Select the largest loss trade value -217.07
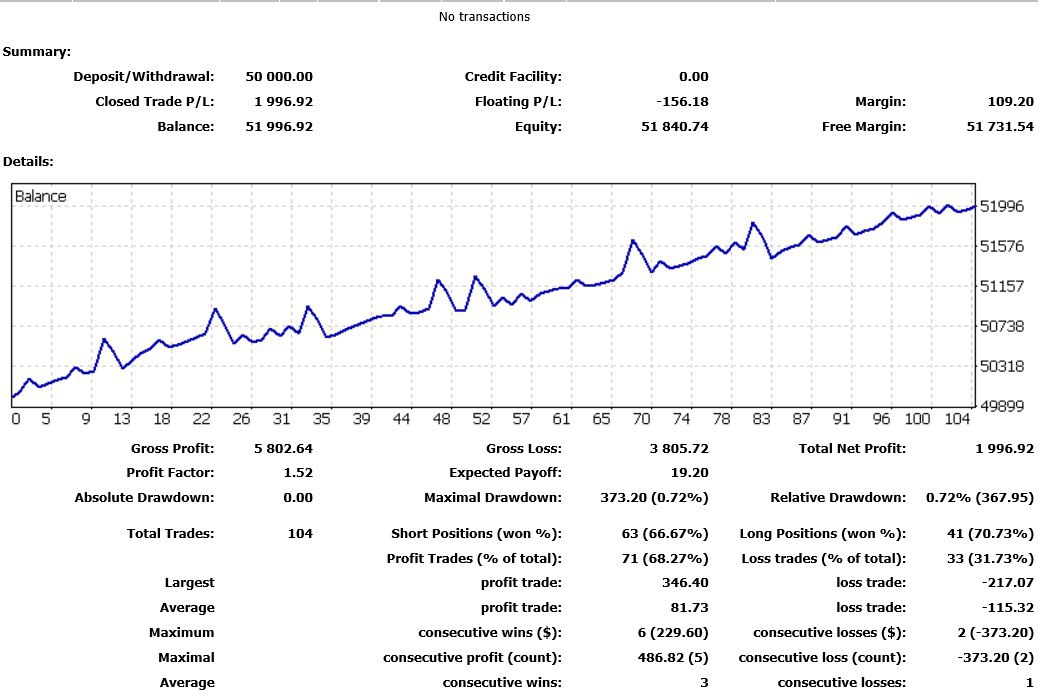Screen dimensions: 1063x698 1007,583
